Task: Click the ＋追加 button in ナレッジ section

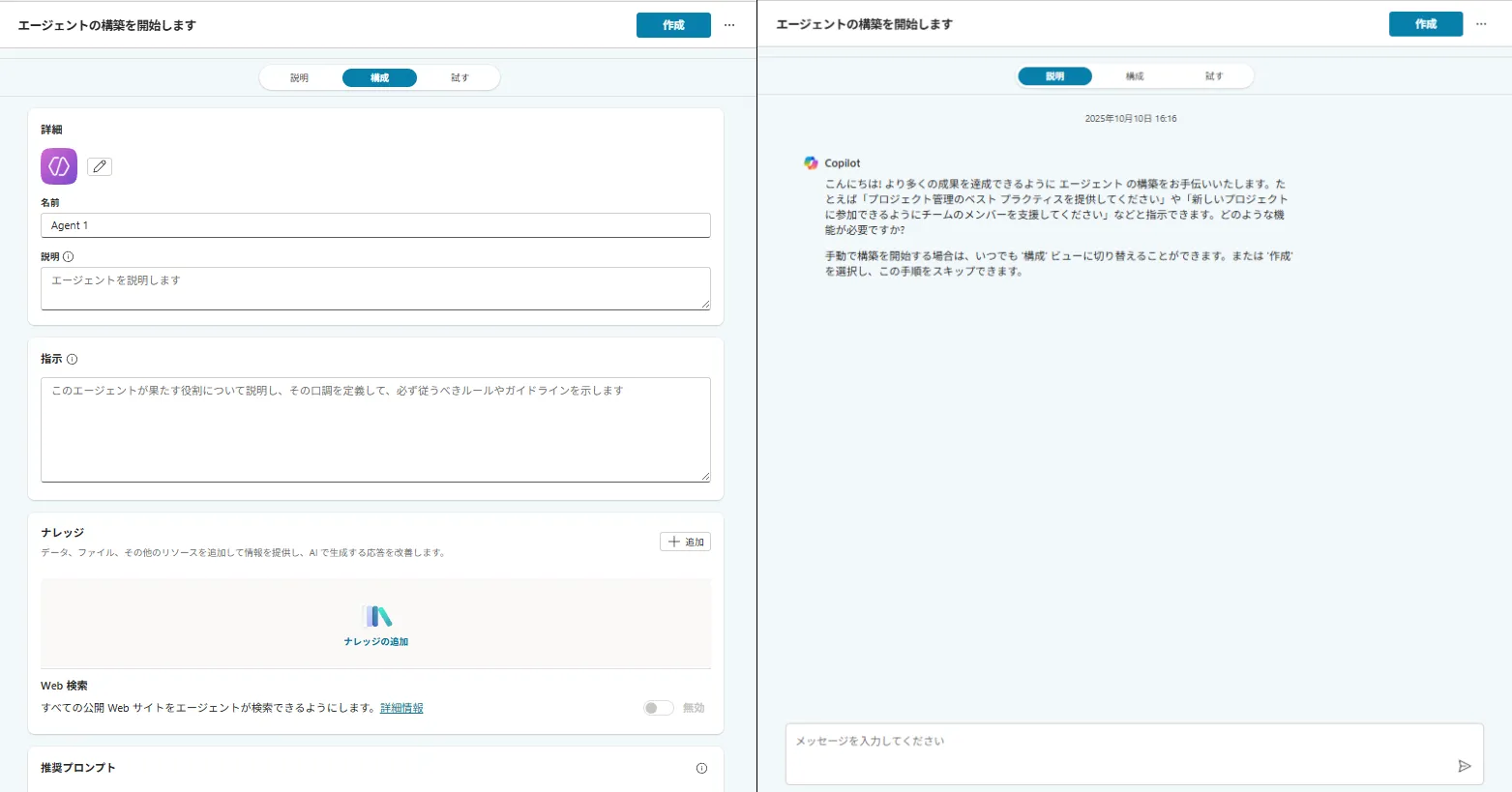Action: click(685, 542)
